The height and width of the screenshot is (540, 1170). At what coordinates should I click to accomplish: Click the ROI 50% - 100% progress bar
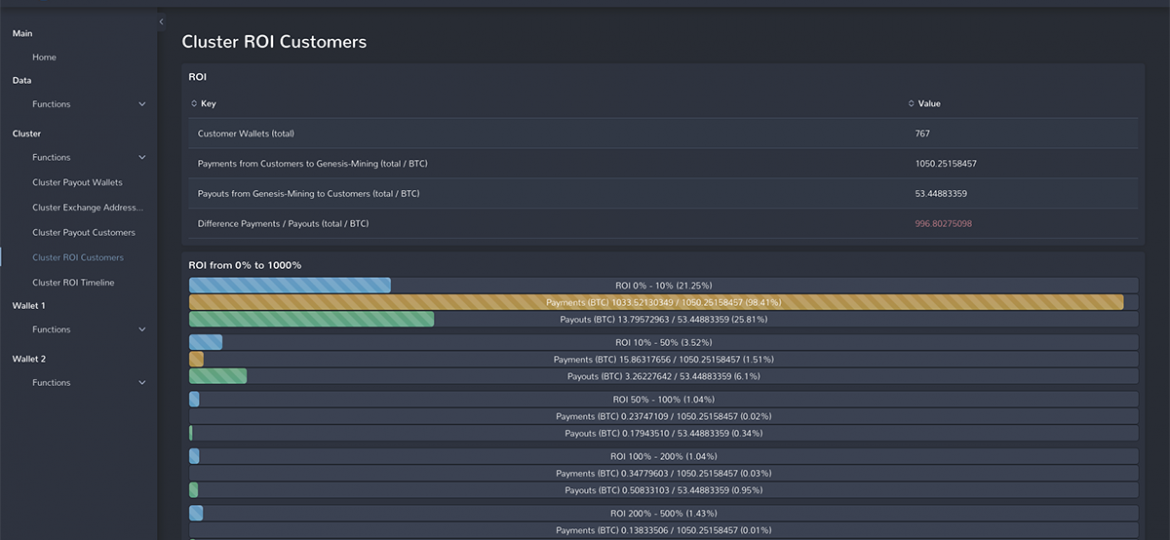[663, 399]
